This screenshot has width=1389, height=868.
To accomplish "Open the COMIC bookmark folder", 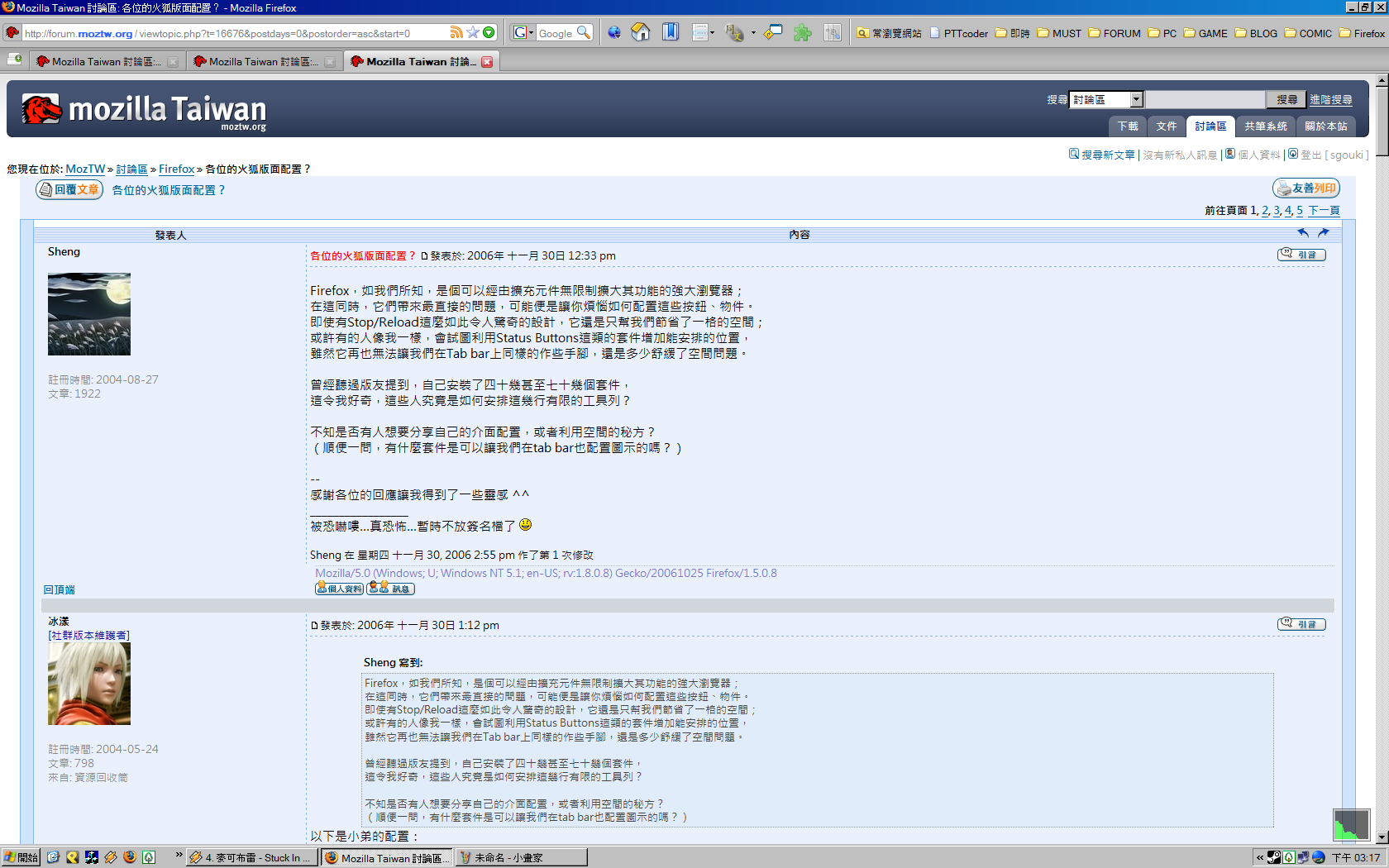I will [1309, 34].
